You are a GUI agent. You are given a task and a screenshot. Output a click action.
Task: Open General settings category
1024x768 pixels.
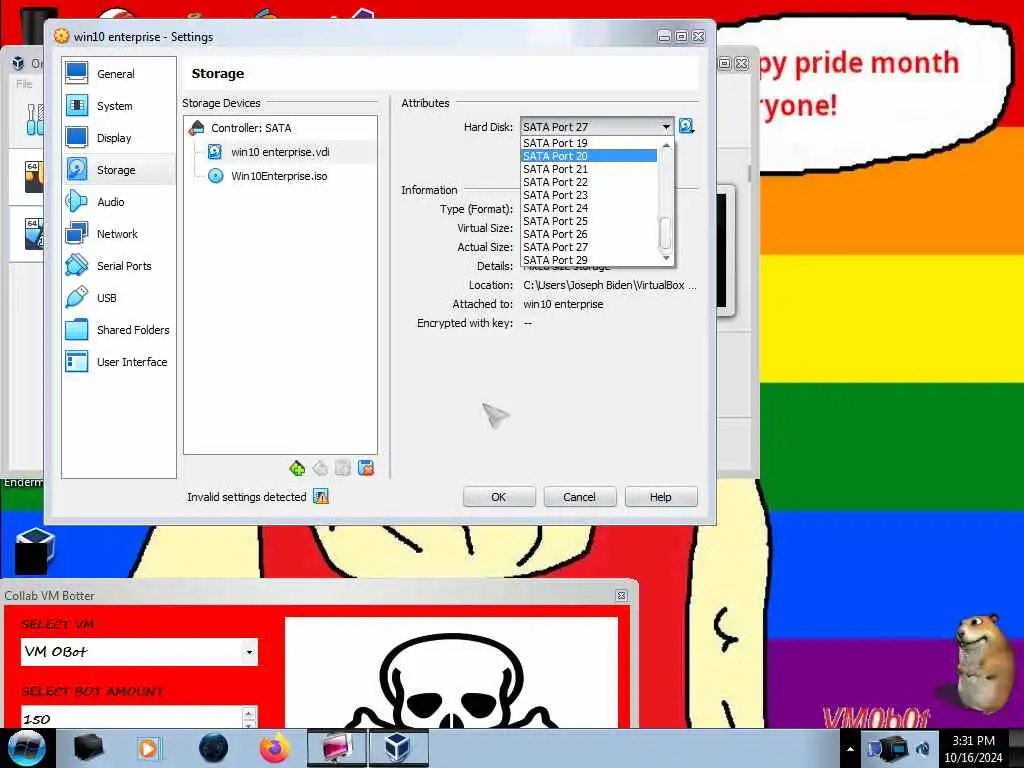[x=118, y=74]
